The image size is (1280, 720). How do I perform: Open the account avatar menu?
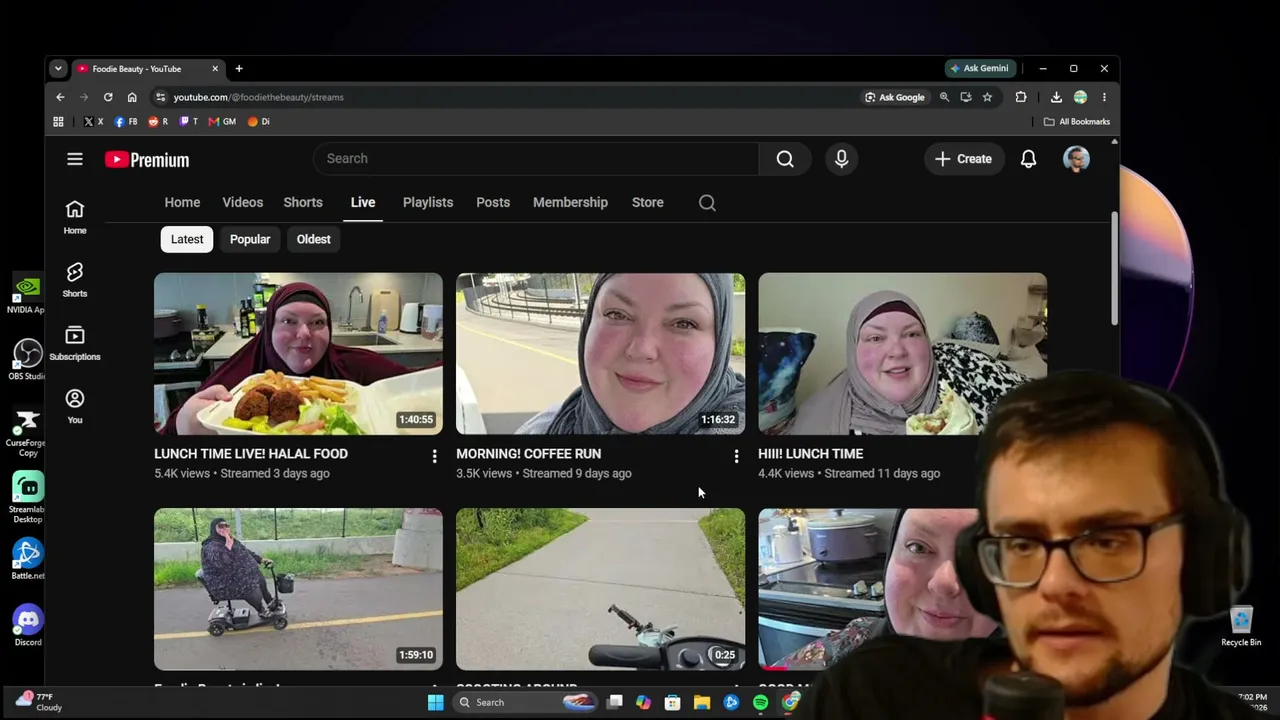(1076, 159)
